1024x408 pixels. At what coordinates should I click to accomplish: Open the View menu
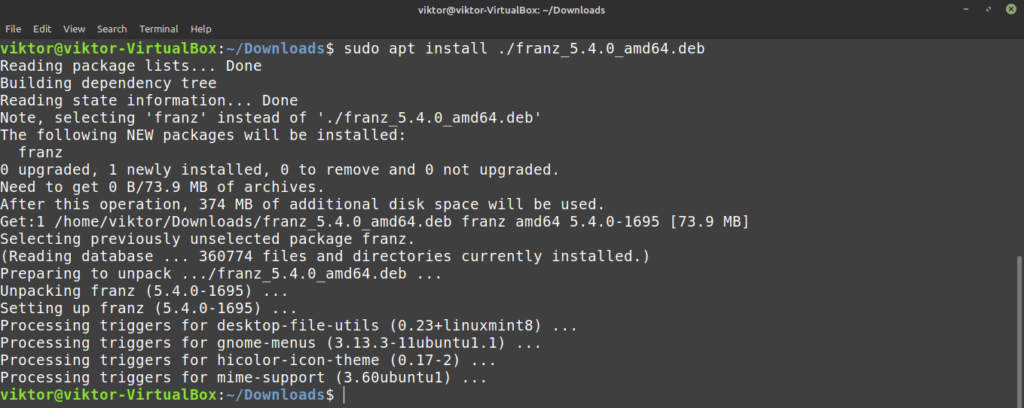click(75, 29)
